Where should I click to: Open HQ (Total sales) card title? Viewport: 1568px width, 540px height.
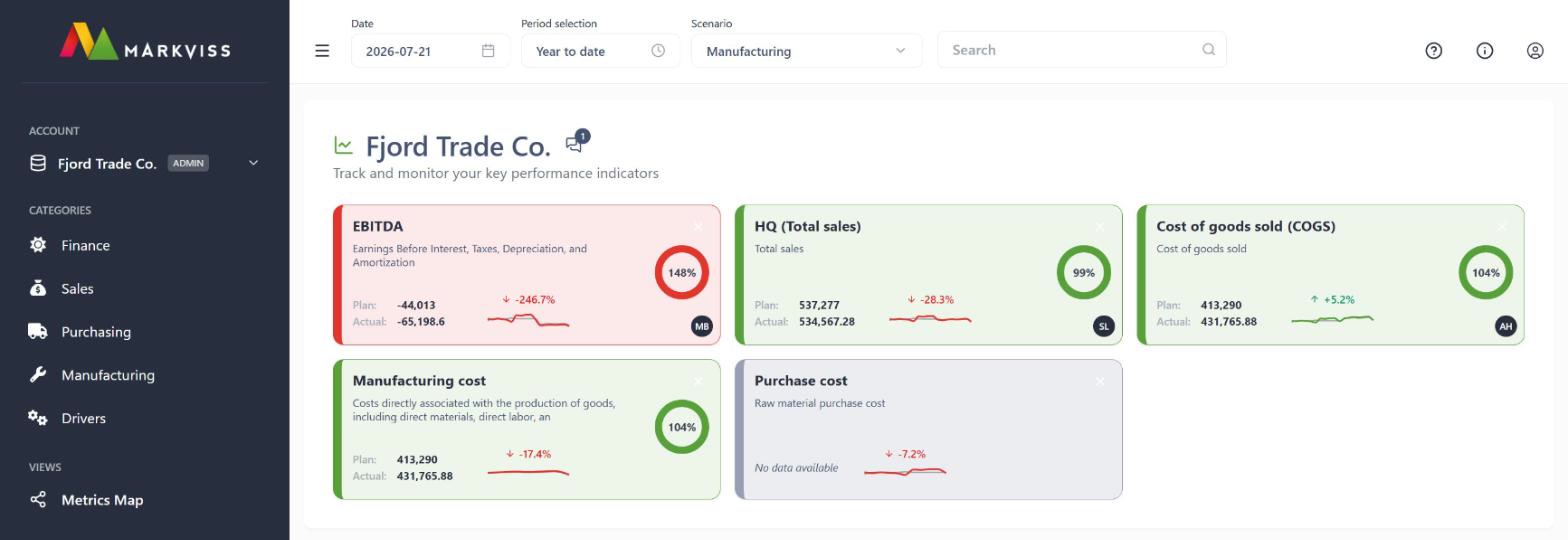coord(807,226)
